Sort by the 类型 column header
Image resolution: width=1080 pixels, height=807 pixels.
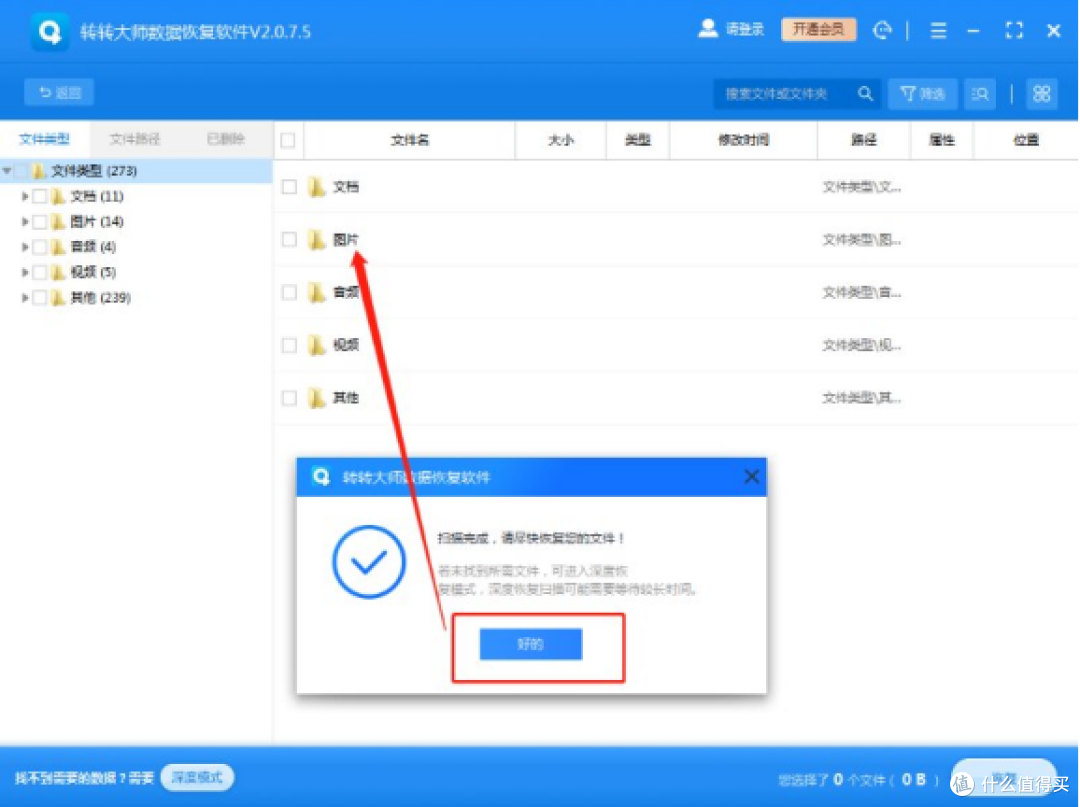click(x=638, y=140)
